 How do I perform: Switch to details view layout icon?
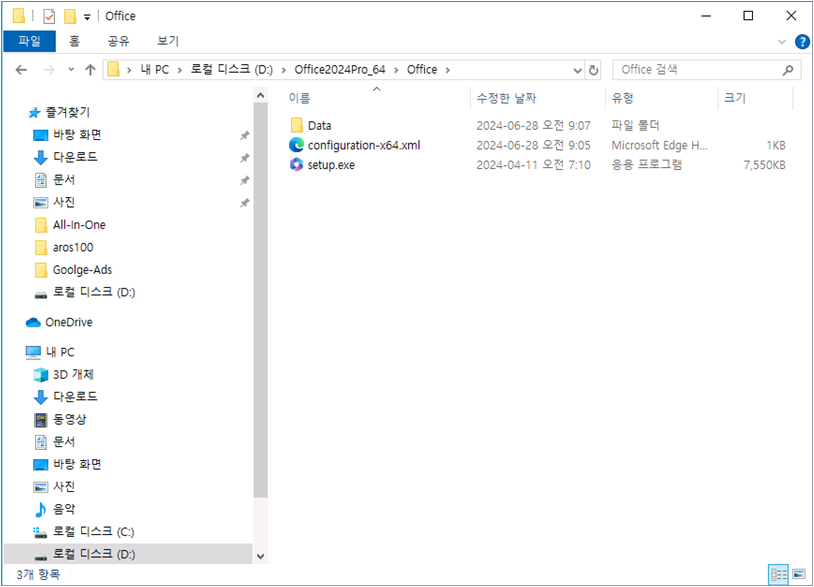[778, 574]
